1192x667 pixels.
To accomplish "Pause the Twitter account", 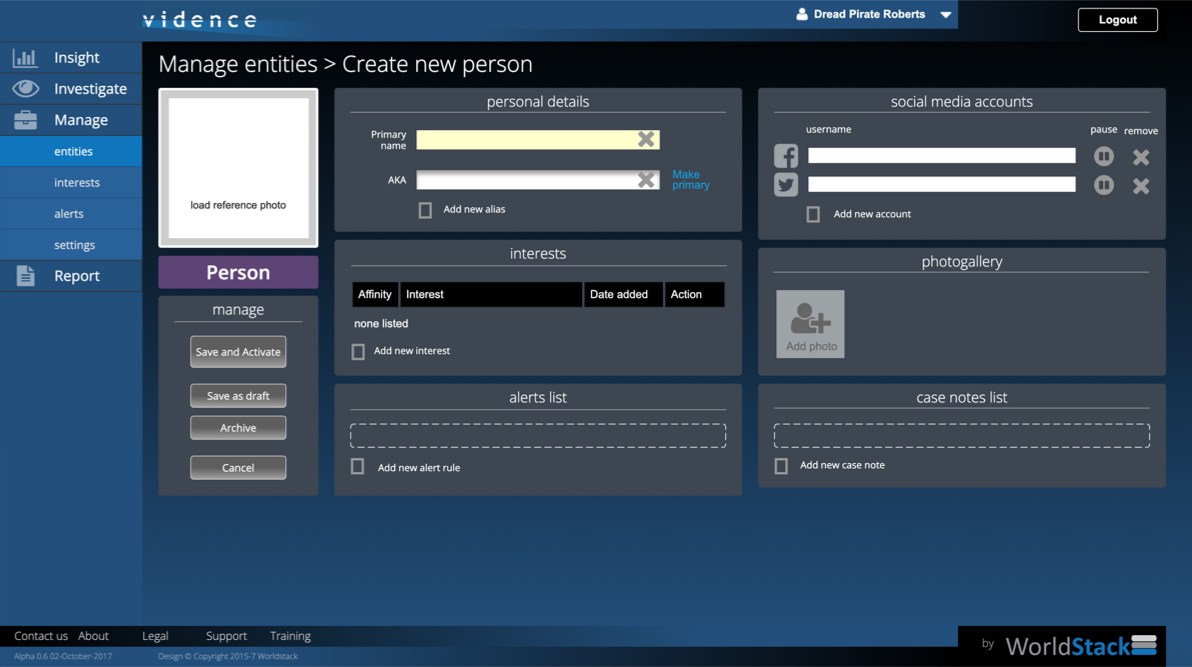I will 1103,185.
